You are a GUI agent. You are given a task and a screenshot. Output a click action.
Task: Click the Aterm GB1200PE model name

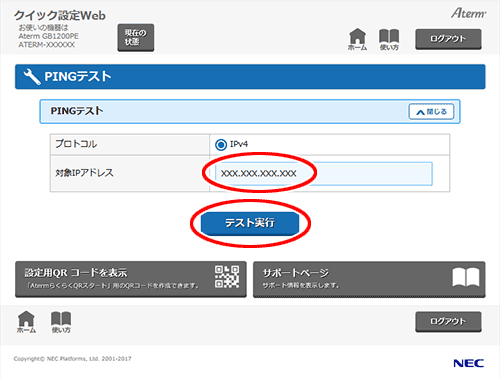coord(49,36)
